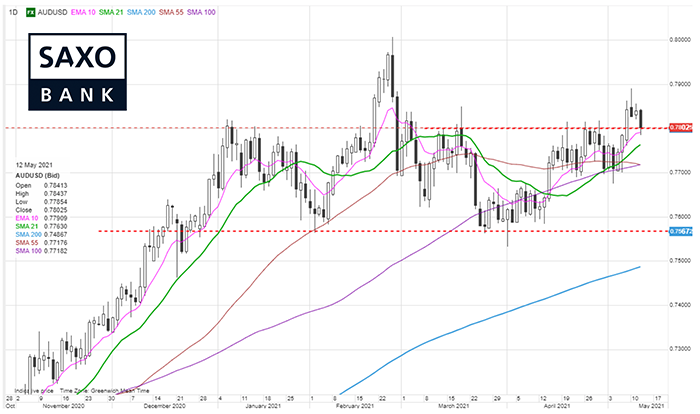Select the SMA 100 indicator label in header
Screen dimensions: 700x414
click(x=201, y=13)
